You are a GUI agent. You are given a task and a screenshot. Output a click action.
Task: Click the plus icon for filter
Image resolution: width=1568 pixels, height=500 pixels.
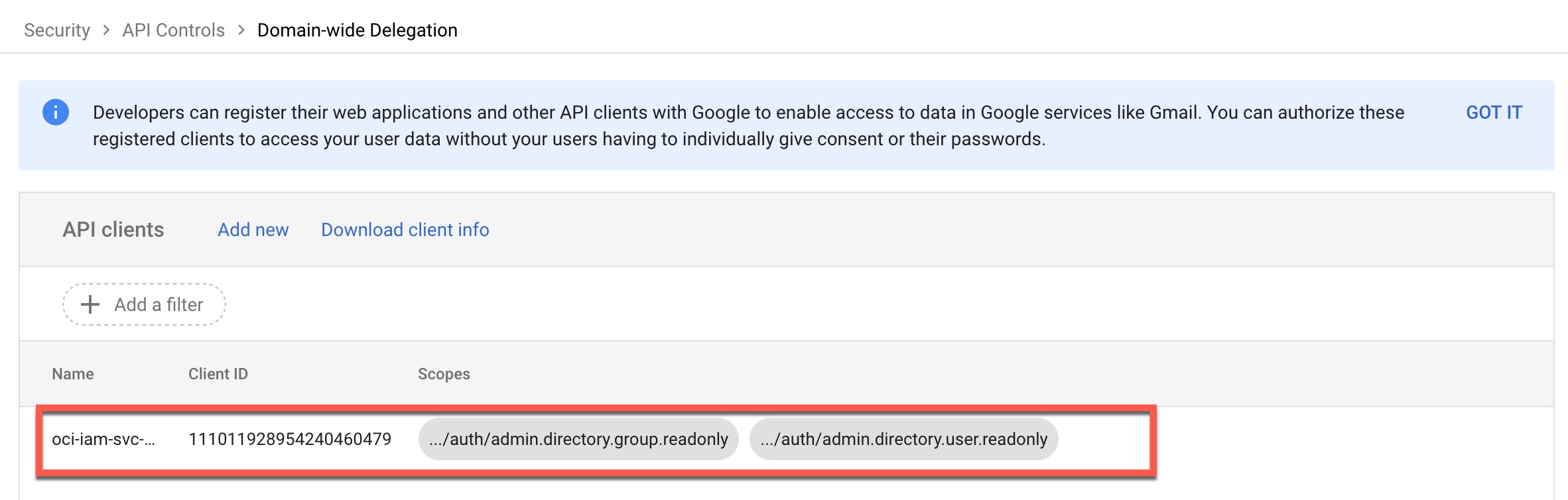click(x=90, y=304)
